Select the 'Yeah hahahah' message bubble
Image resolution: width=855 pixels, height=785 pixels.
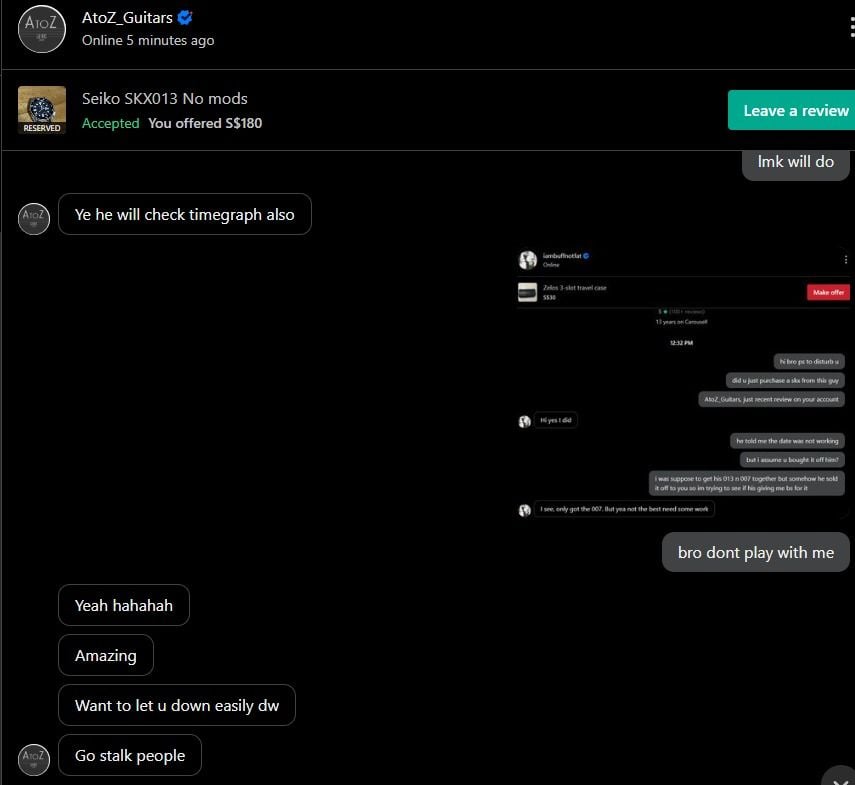124,605
